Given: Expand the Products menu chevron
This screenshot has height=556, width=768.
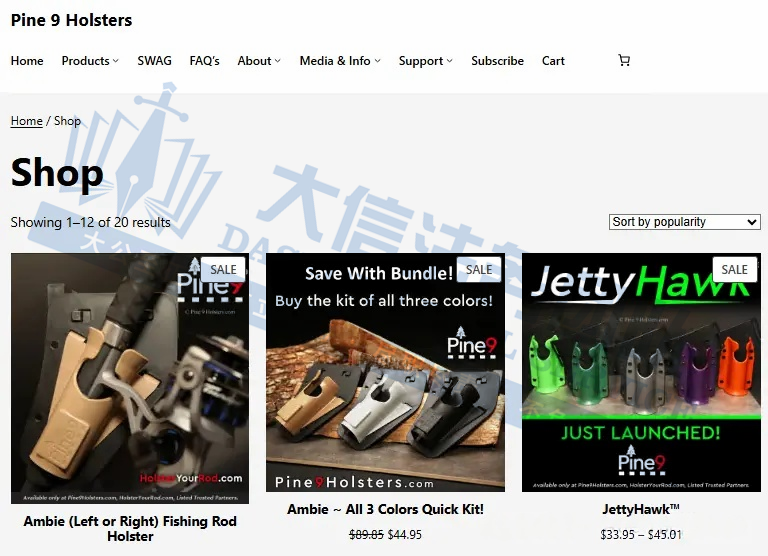Looking at the screenshot, I should 115,61.
